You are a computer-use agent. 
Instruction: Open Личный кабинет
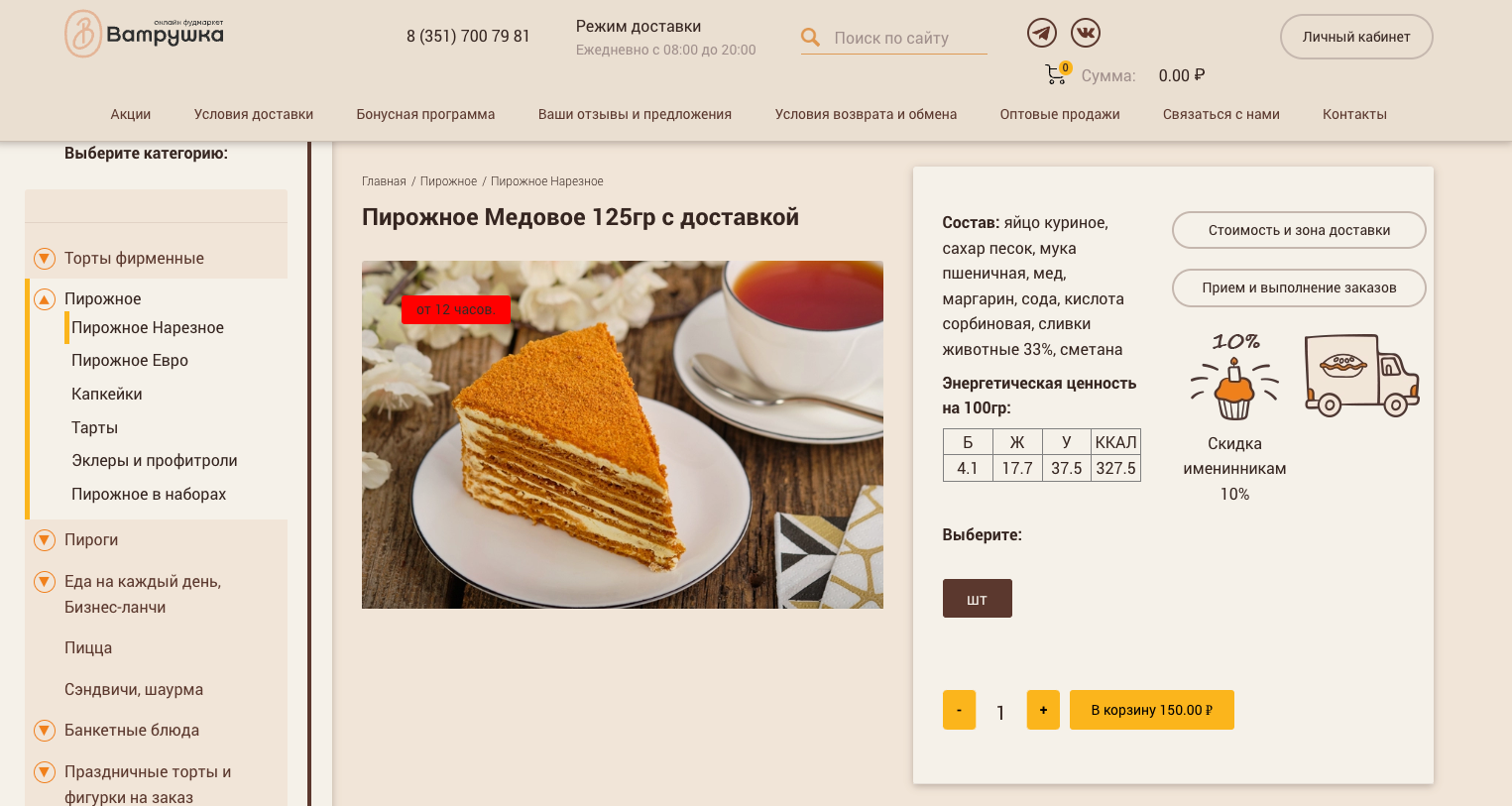[x=1356, y=37]
